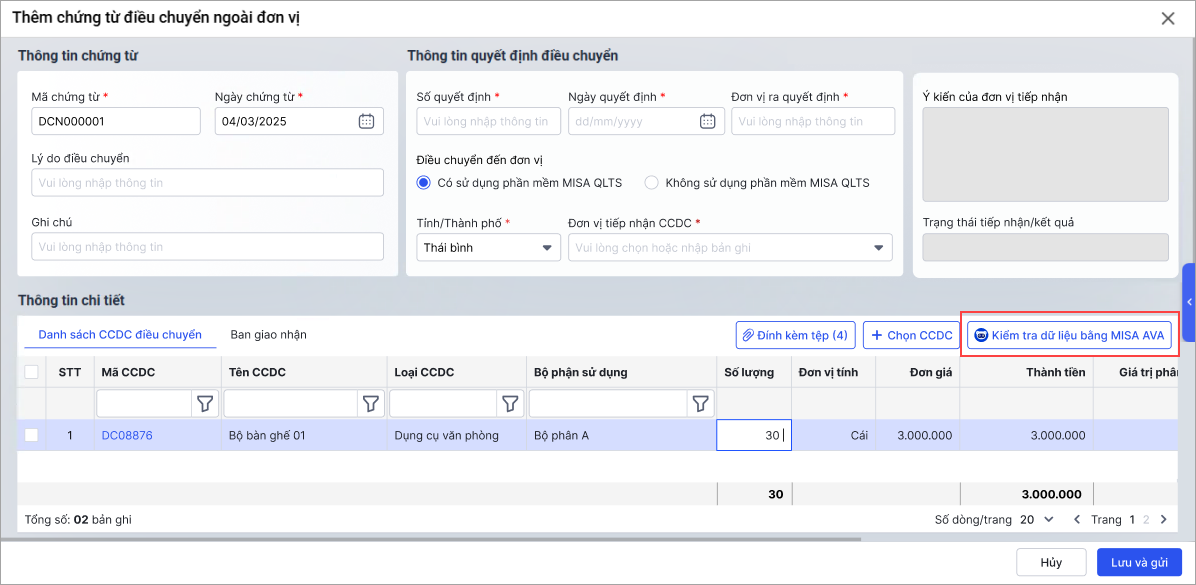Click filter icon in Bộ phận sử dụng column
This screenshot has width=1196, height=585.
coord(701,403)
